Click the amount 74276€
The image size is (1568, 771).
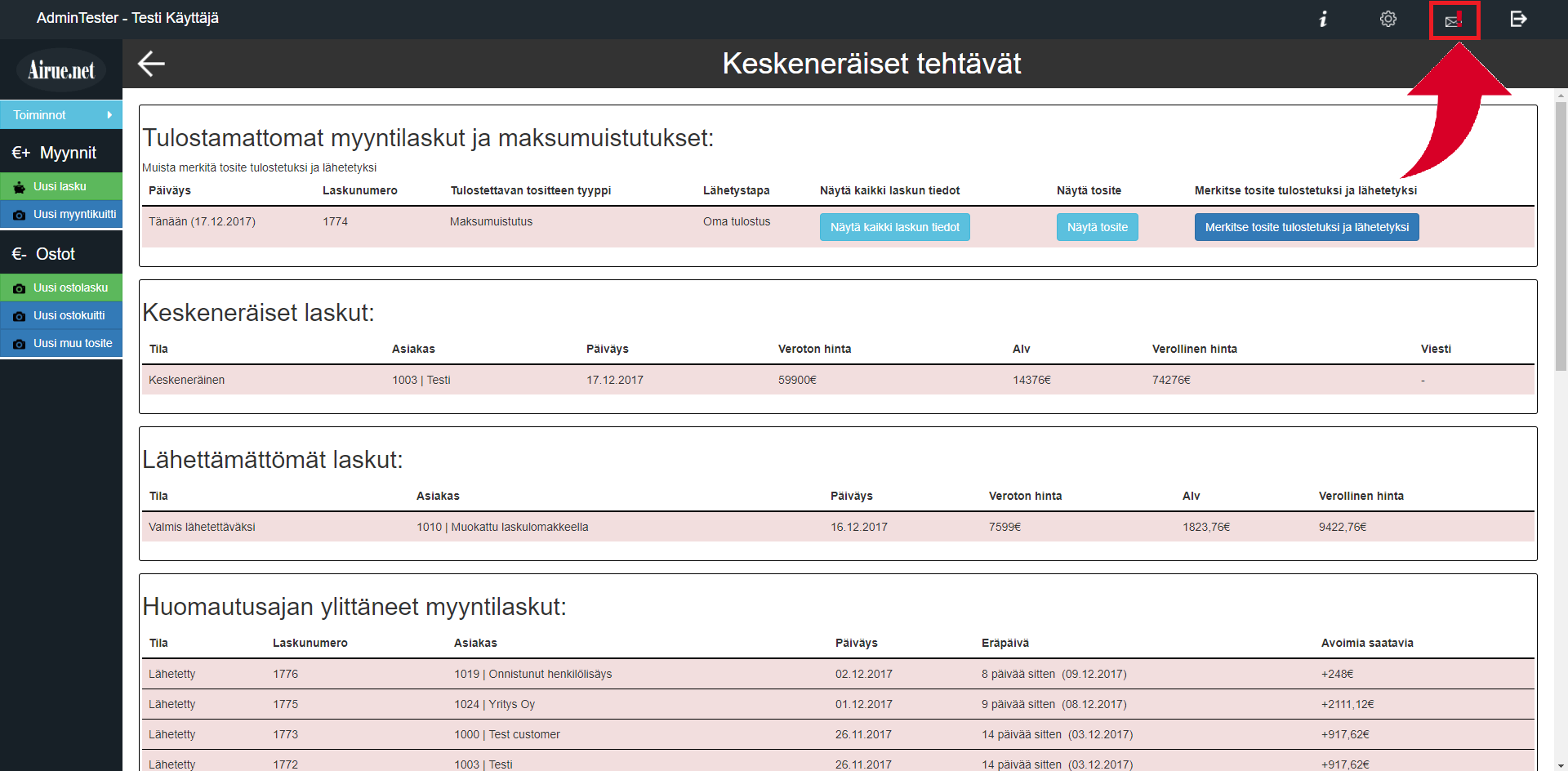tap(1171, 380)
